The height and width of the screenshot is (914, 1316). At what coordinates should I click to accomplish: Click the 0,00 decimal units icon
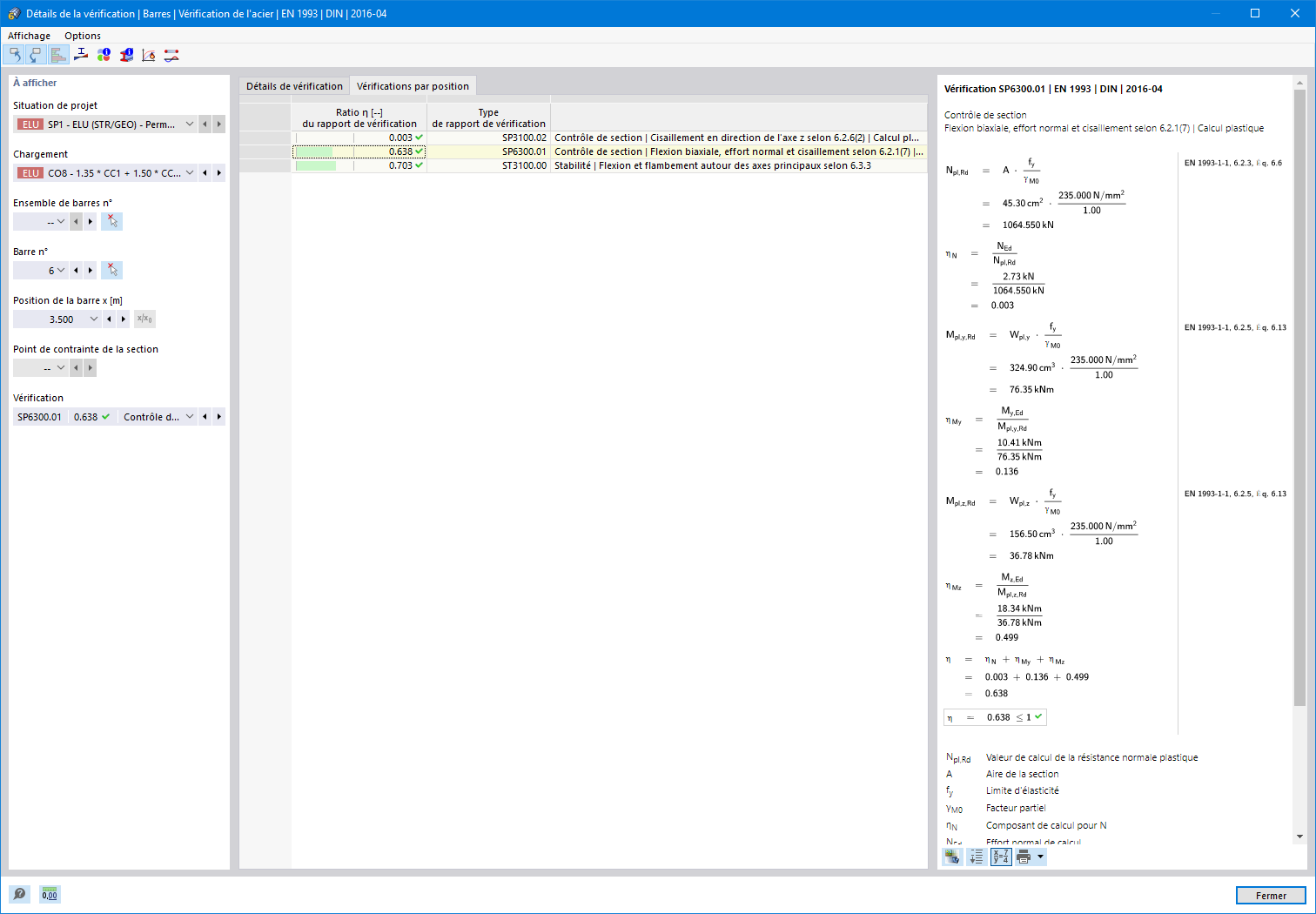50,894
